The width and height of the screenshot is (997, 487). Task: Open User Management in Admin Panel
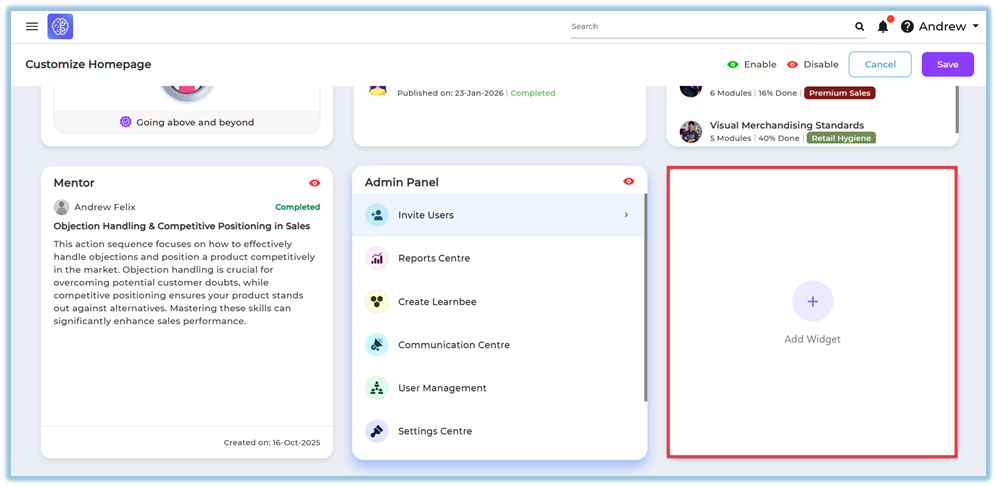[442, 388]
